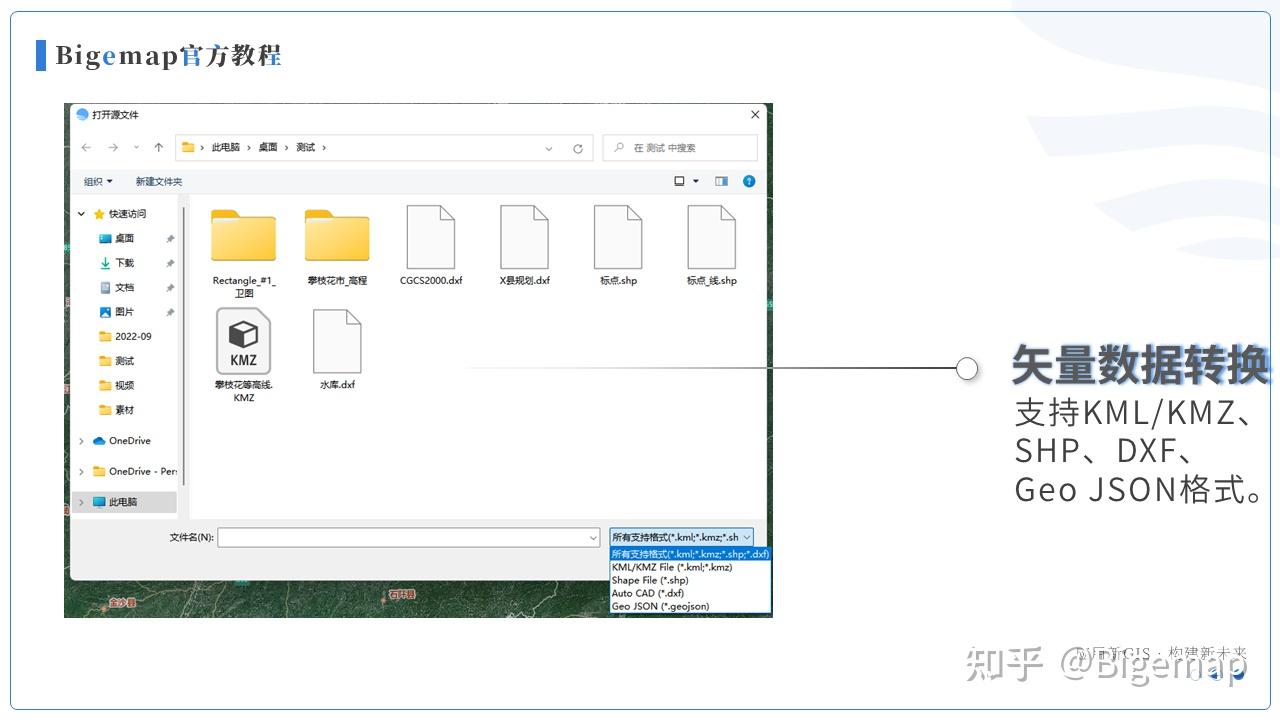
Task: Select the 水库.dxf file
Action: coord(336,340)
